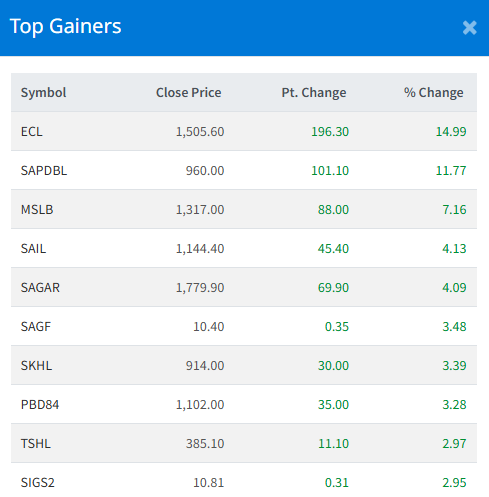Screen dimensions: 489x497
Task: Click SAPDBL point change 101.10
Action: (x=330, y=171)
